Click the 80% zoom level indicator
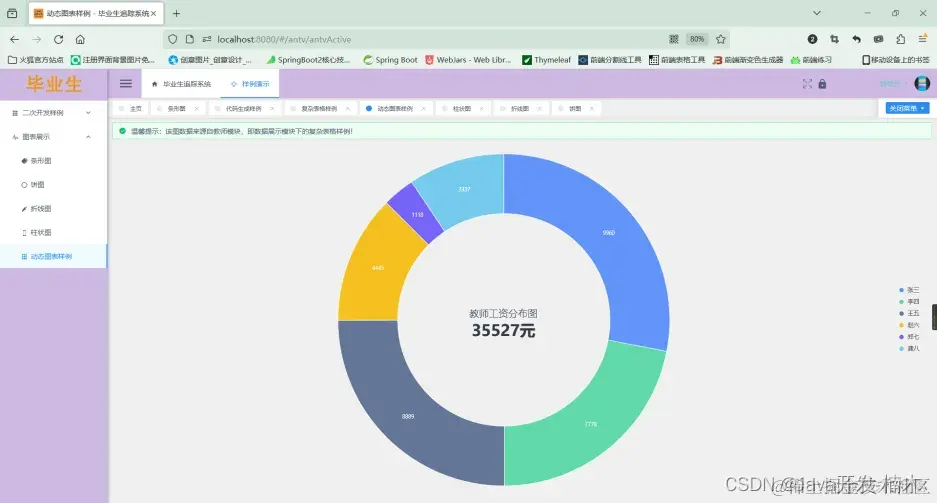This screenshot has height=503, width=937. pos(697,39)
